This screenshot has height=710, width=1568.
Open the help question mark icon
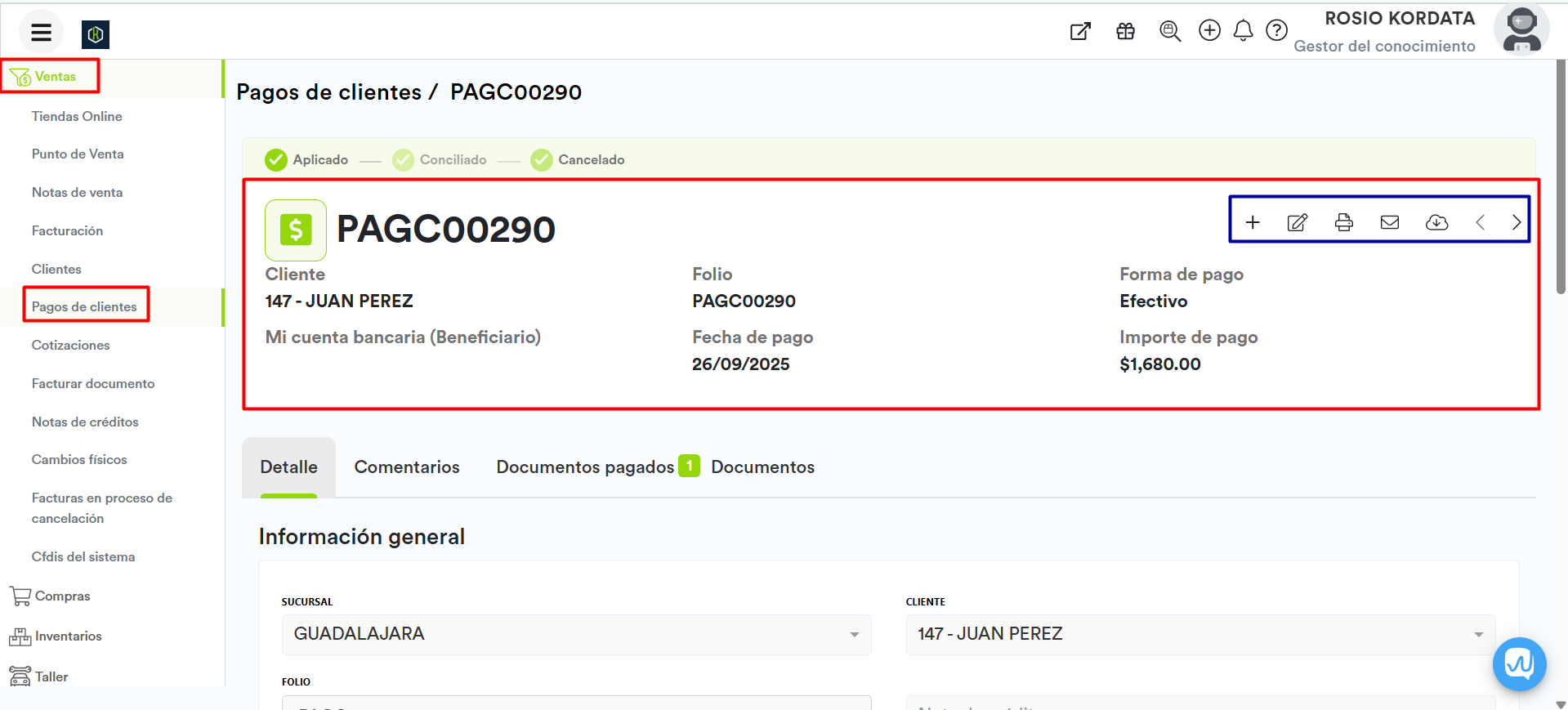pos(1276,31)
